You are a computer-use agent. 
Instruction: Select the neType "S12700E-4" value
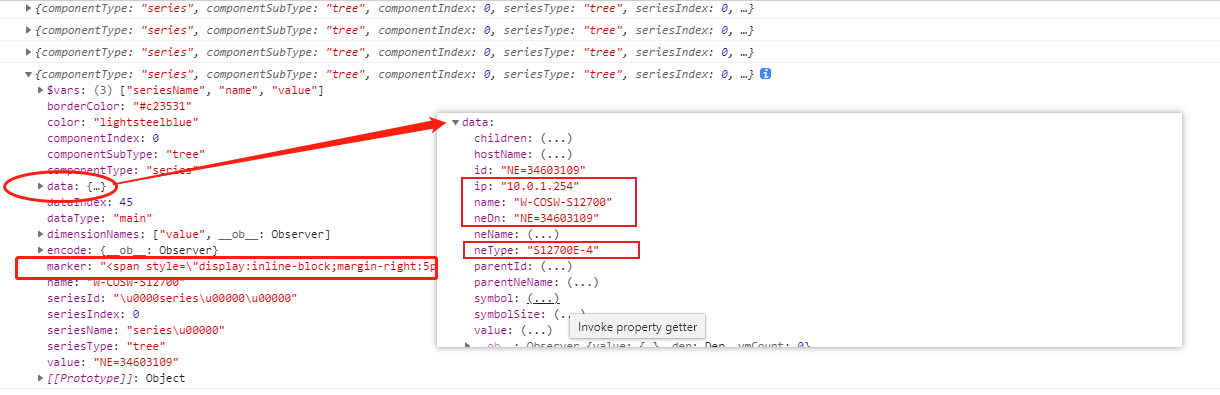(x=563, y=250)
